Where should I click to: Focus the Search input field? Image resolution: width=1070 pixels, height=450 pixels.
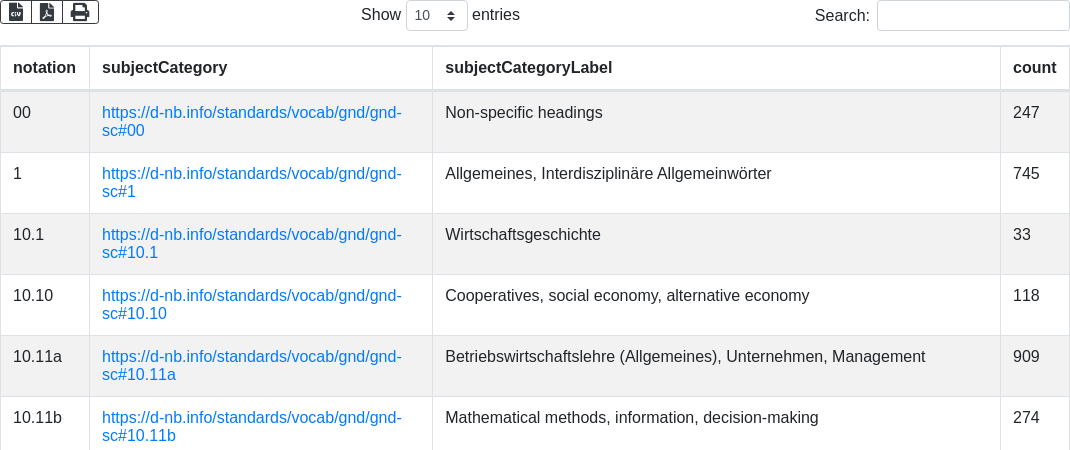(972, 16)
